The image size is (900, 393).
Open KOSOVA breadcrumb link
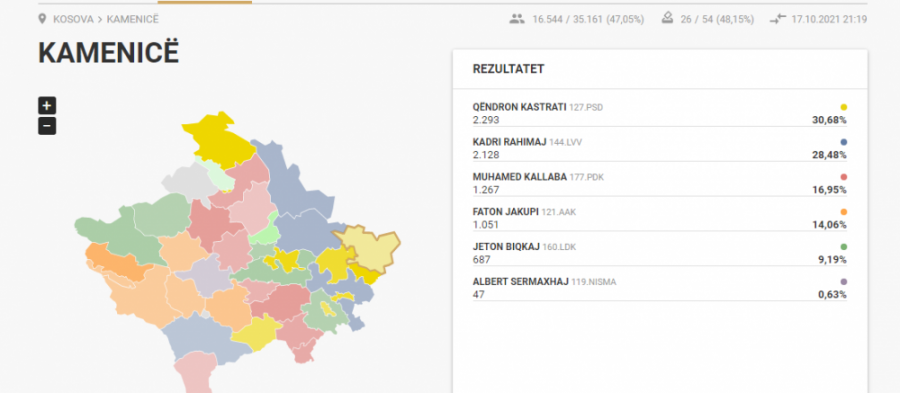click(73, 20)
